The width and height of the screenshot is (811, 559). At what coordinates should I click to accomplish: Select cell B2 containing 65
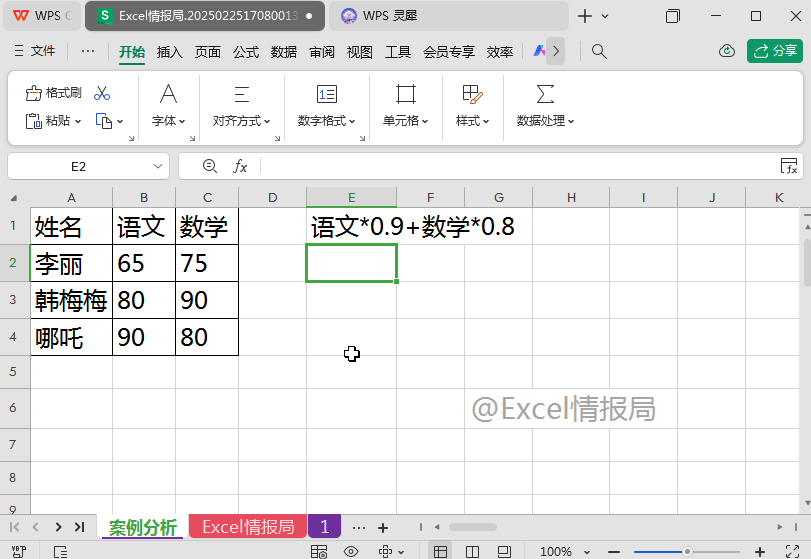(x=144, y=263)
